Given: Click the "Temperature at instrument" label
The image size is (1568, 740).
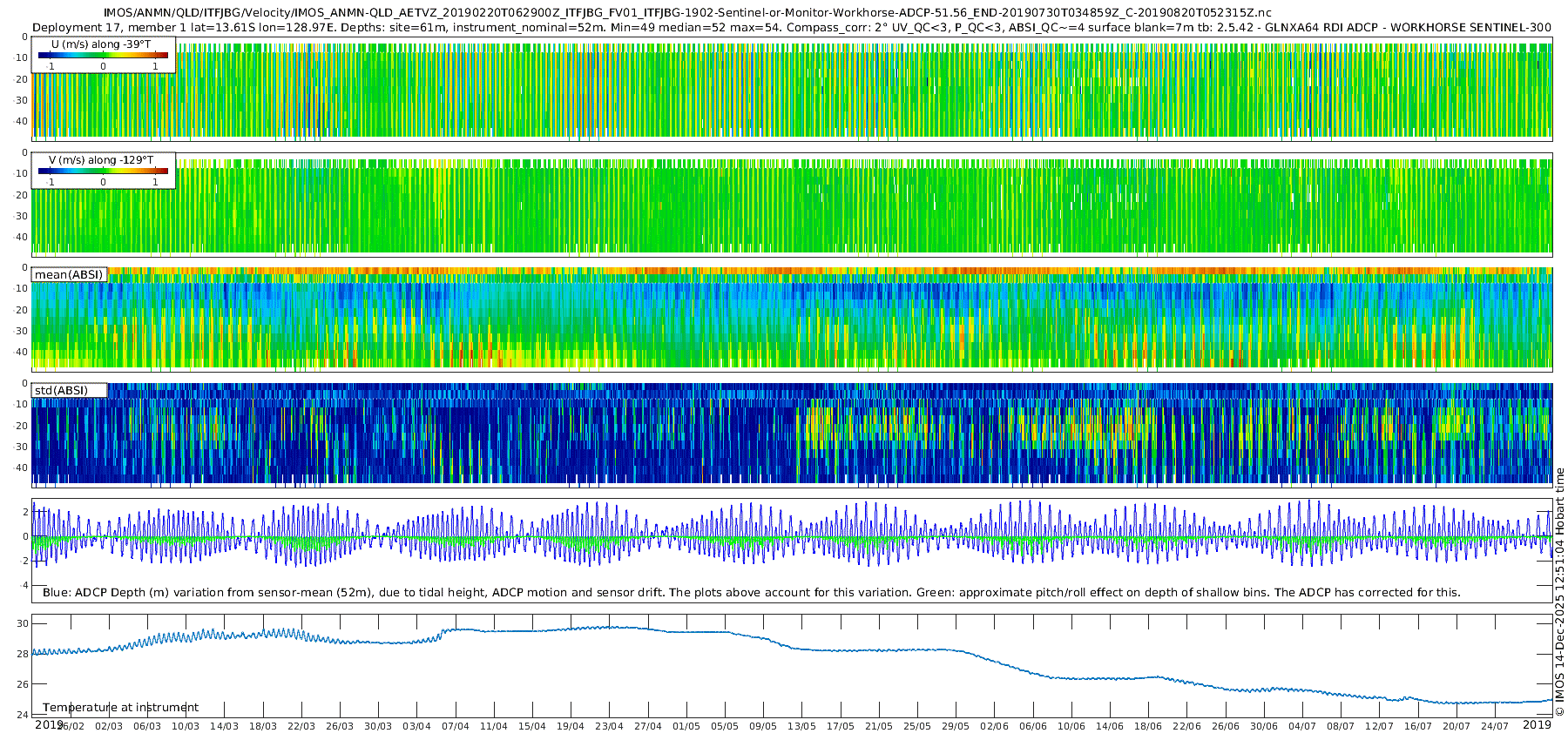Looking at the screenshot, I should [120, 708].
